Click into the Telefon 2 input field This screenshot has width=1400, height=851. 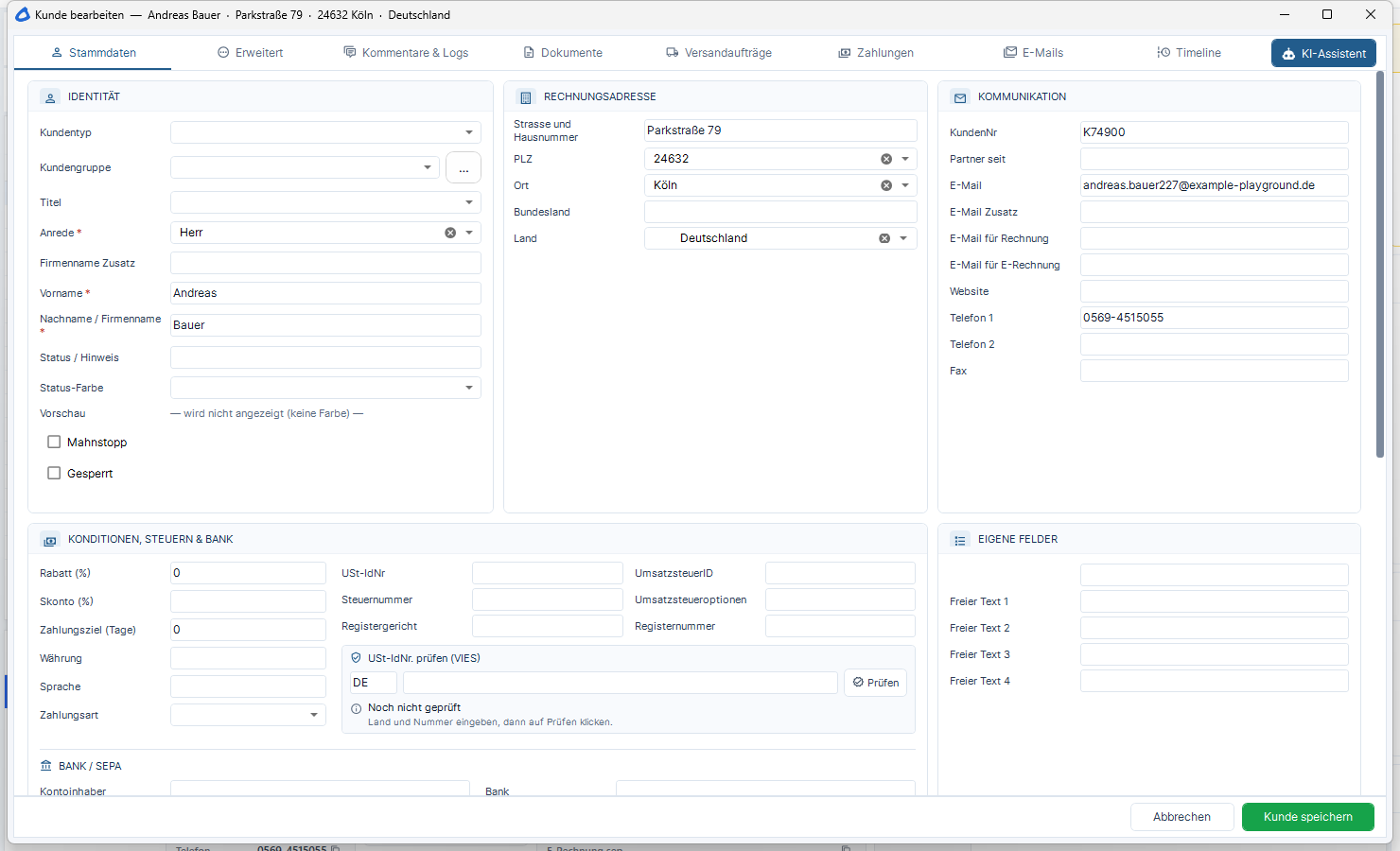click(x=1215, y=344)
